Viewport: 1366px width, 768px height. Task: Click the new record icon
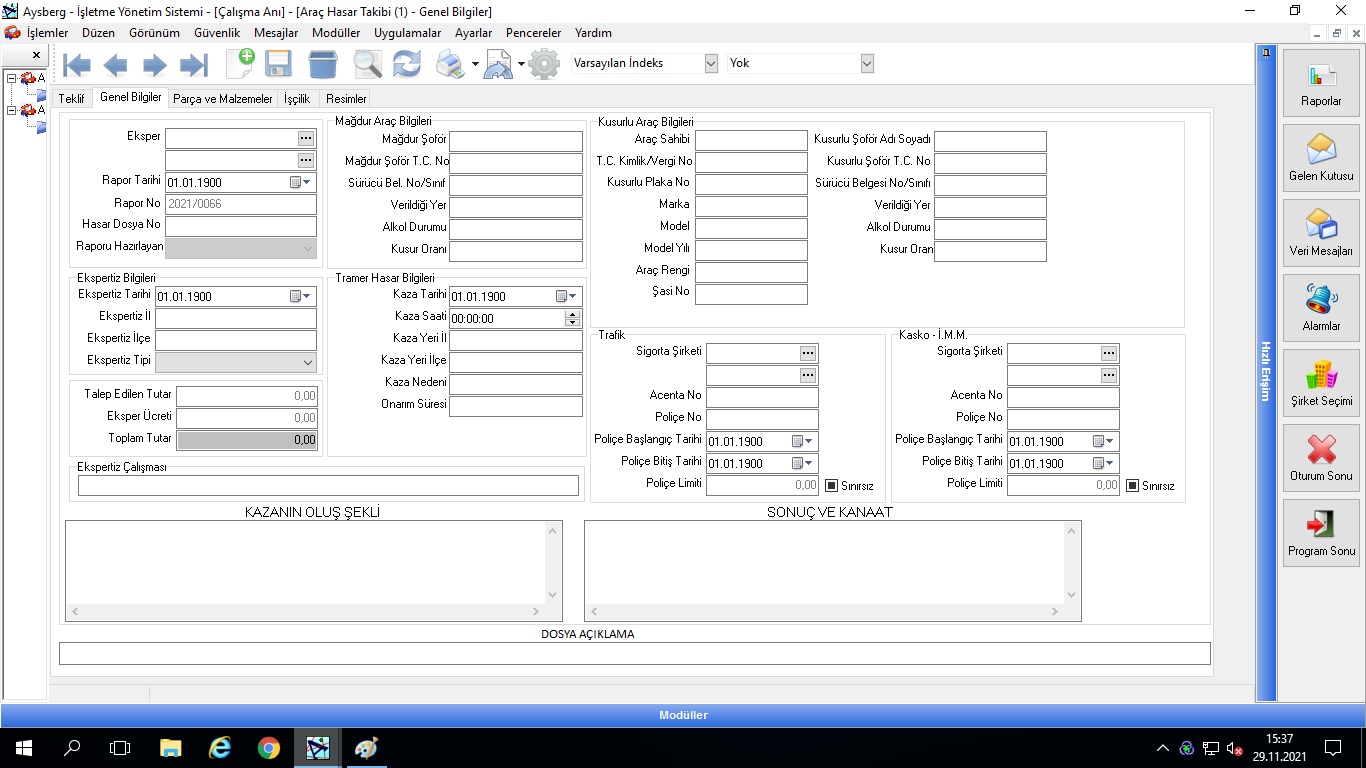tap(240, 64)
